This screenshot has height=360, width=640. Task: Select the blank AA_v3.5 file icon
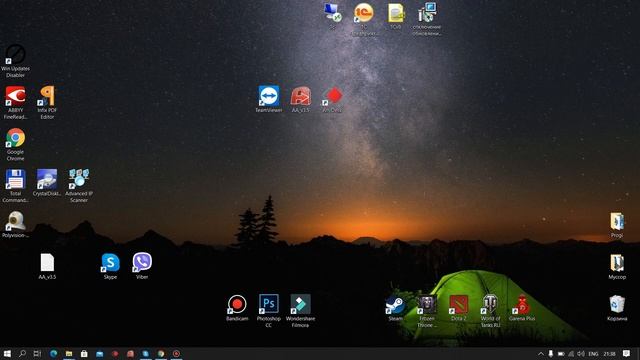(47, 266)
